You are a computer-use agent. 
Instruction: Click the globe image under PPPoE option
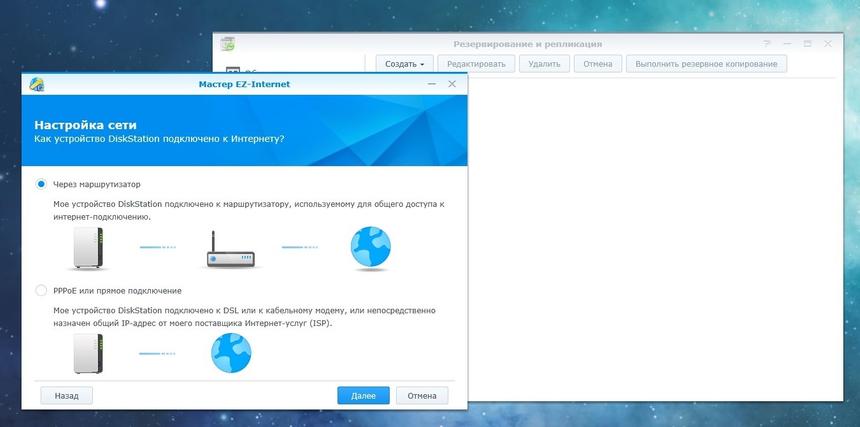click(x=231, y=354)
